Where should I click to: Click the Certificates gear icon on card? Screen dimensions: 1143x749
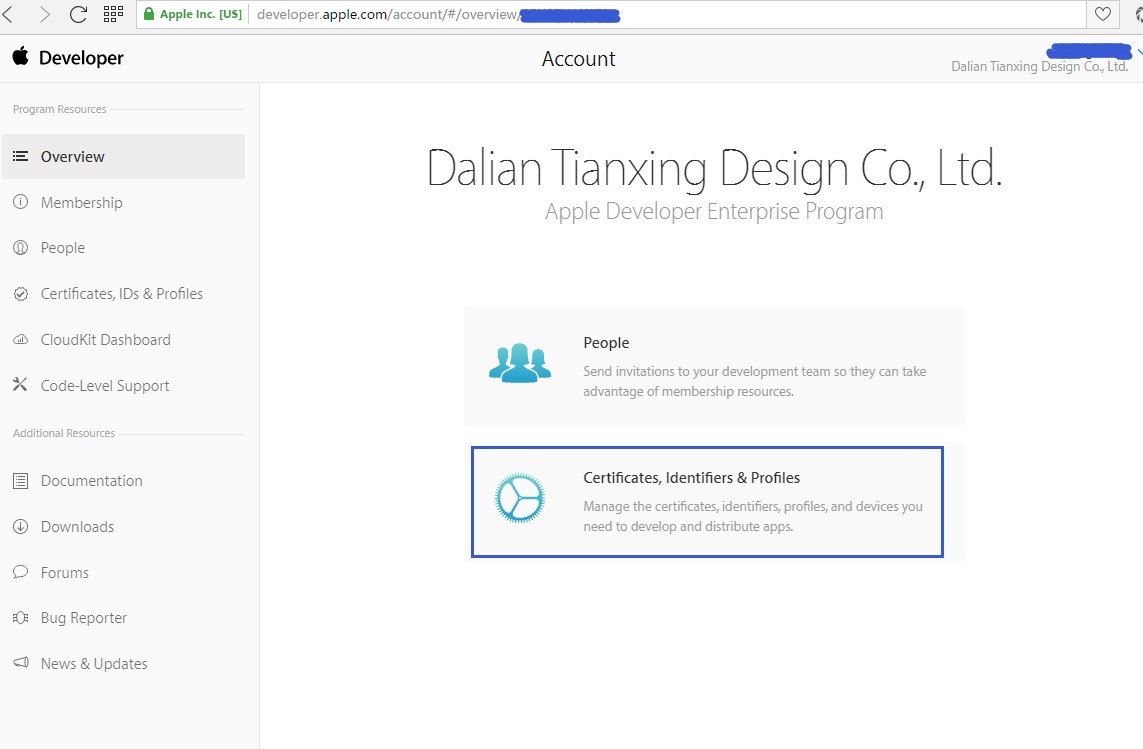[x=520, y=498]
